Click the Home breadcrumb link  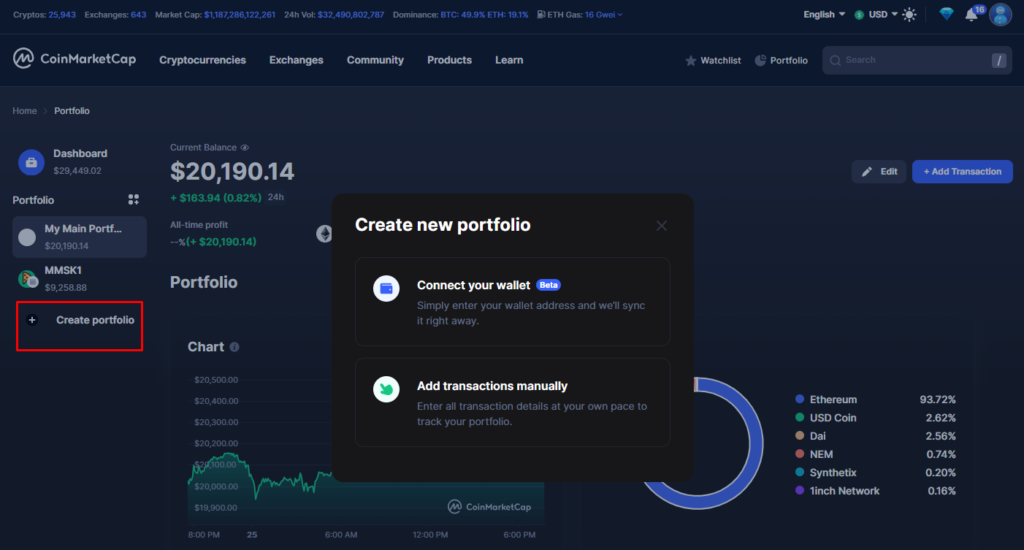pyautogui.click(x=24, y=111)
